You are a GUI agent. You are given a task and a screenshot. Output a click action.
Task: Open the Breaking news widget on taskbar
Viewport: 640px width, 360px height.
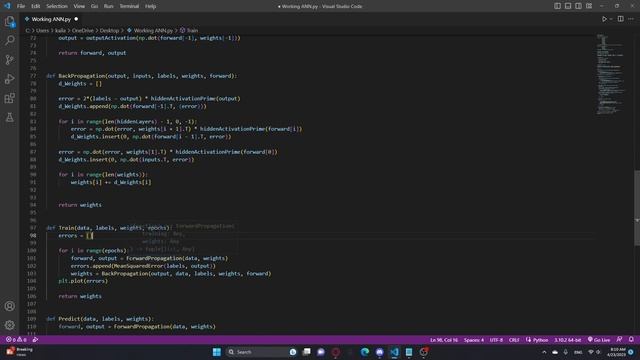19,352
